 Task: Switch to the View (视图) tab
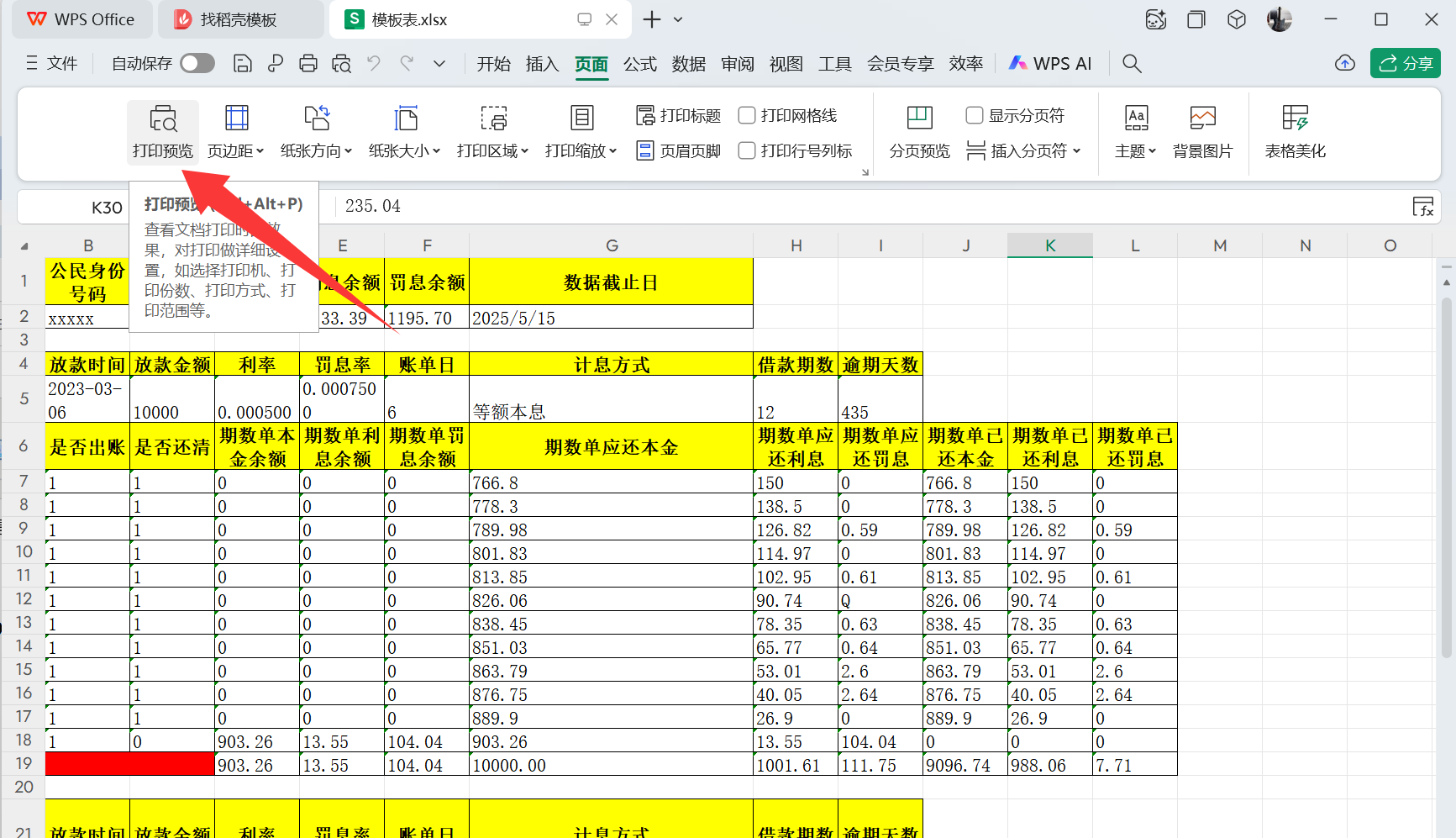click(786, 63)
